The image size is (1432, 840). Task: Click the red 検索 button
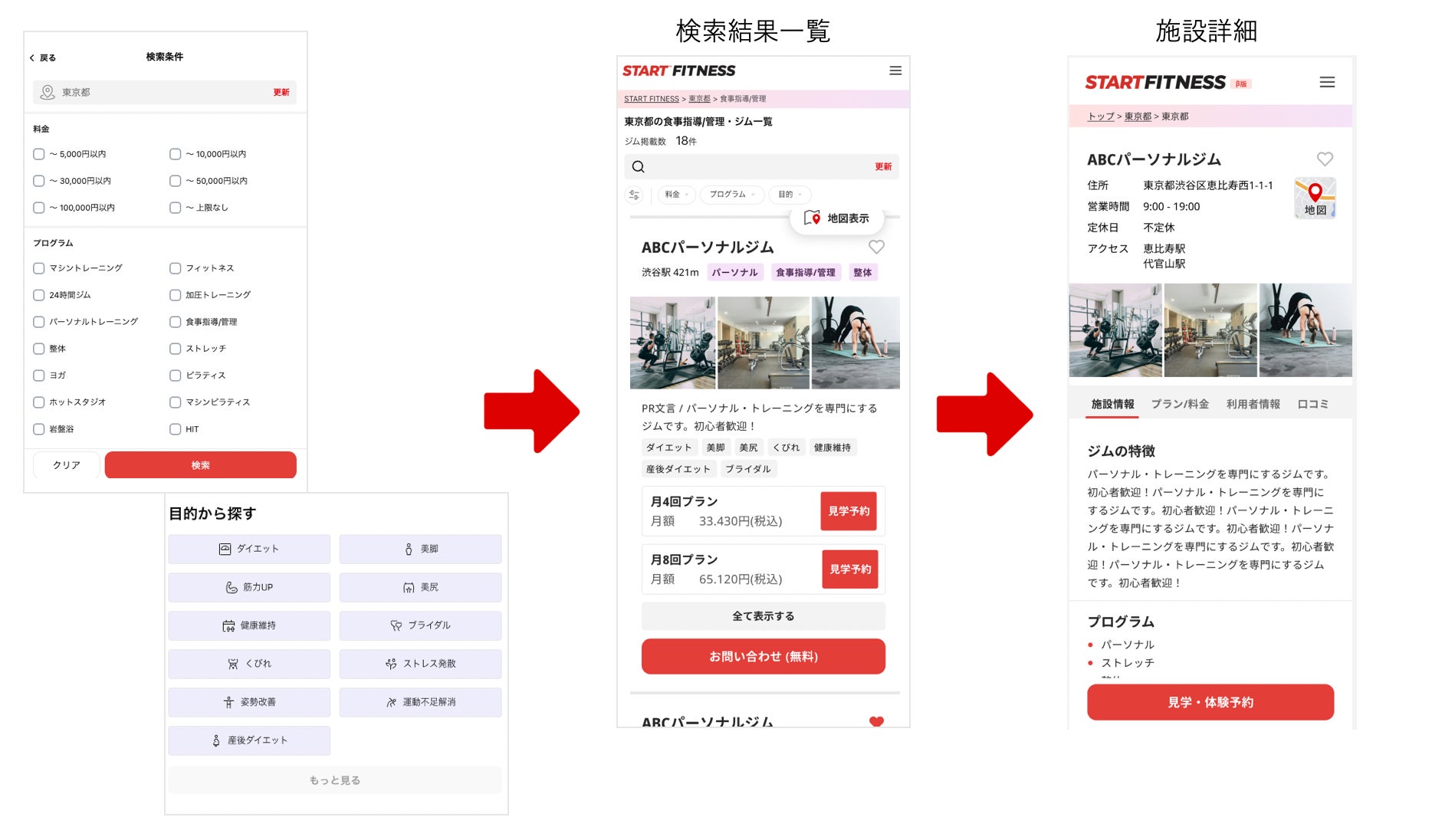[x=200, y=465]
